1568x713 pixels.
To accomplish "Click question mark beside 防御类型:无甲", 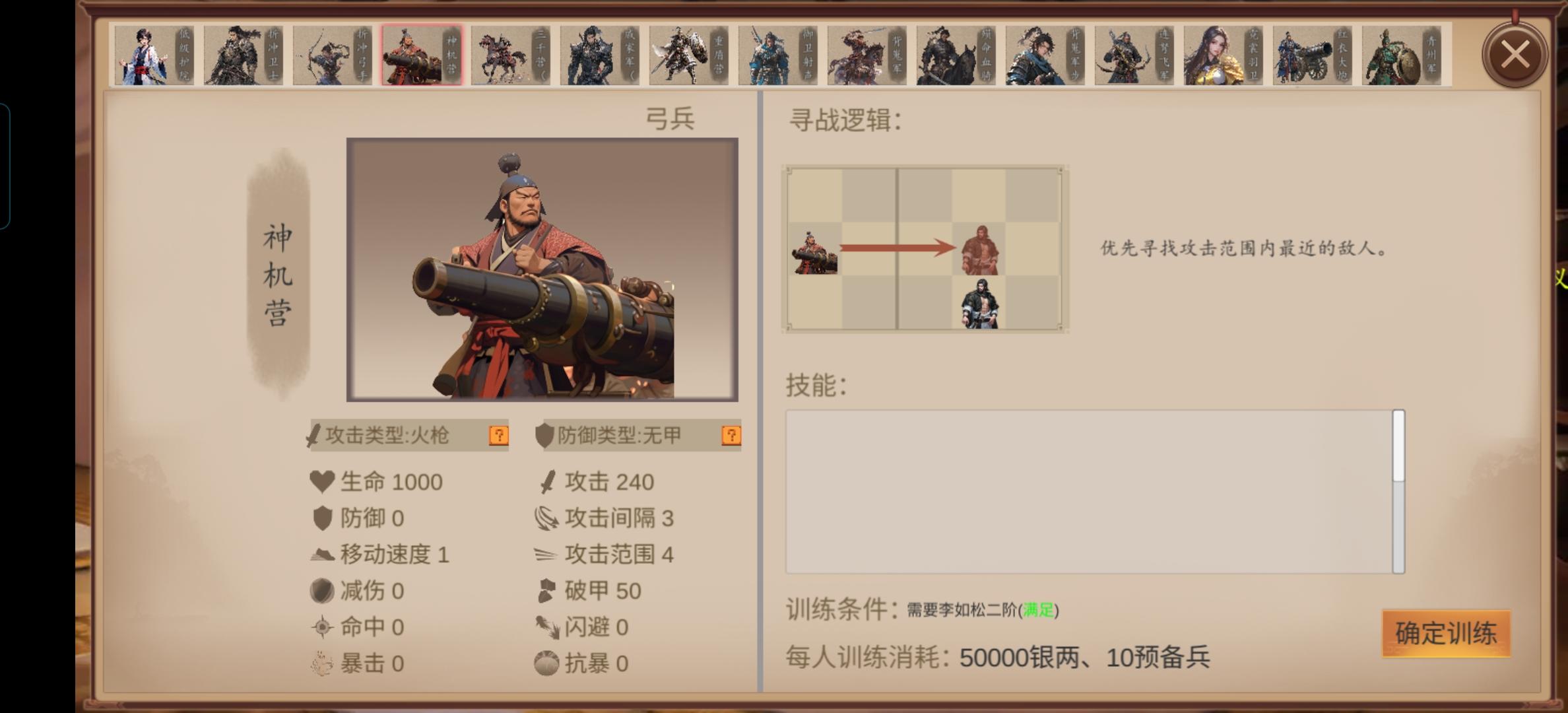I will pyautogui.click(x=731, y=435).
